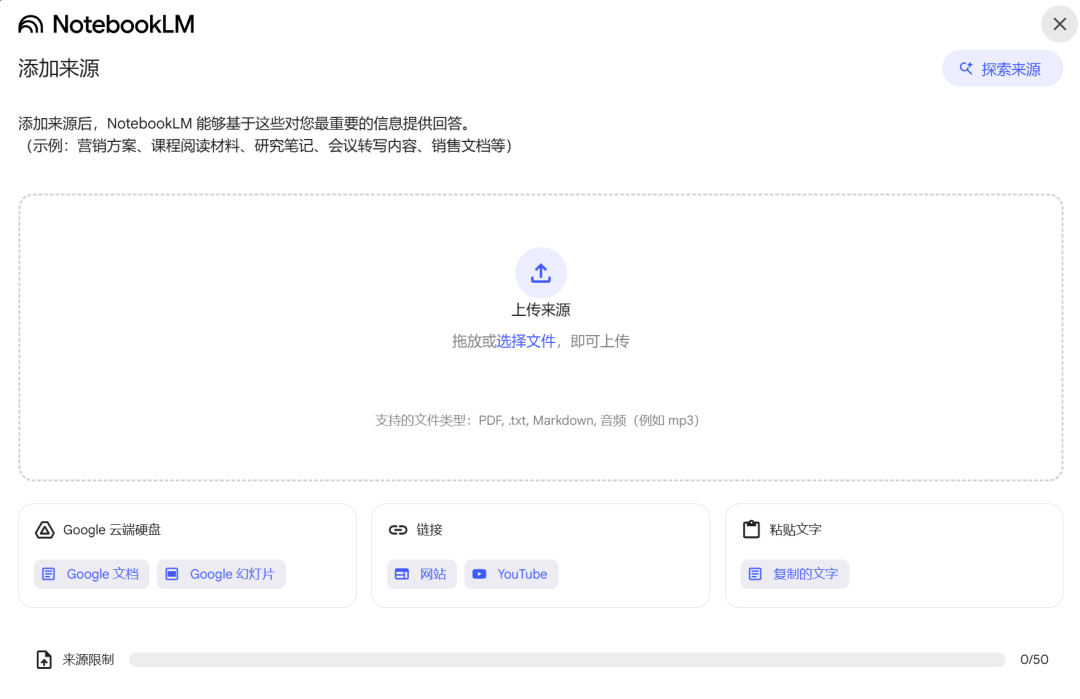
Task: Open the 探索来源 button
Action: [1002, 69]
